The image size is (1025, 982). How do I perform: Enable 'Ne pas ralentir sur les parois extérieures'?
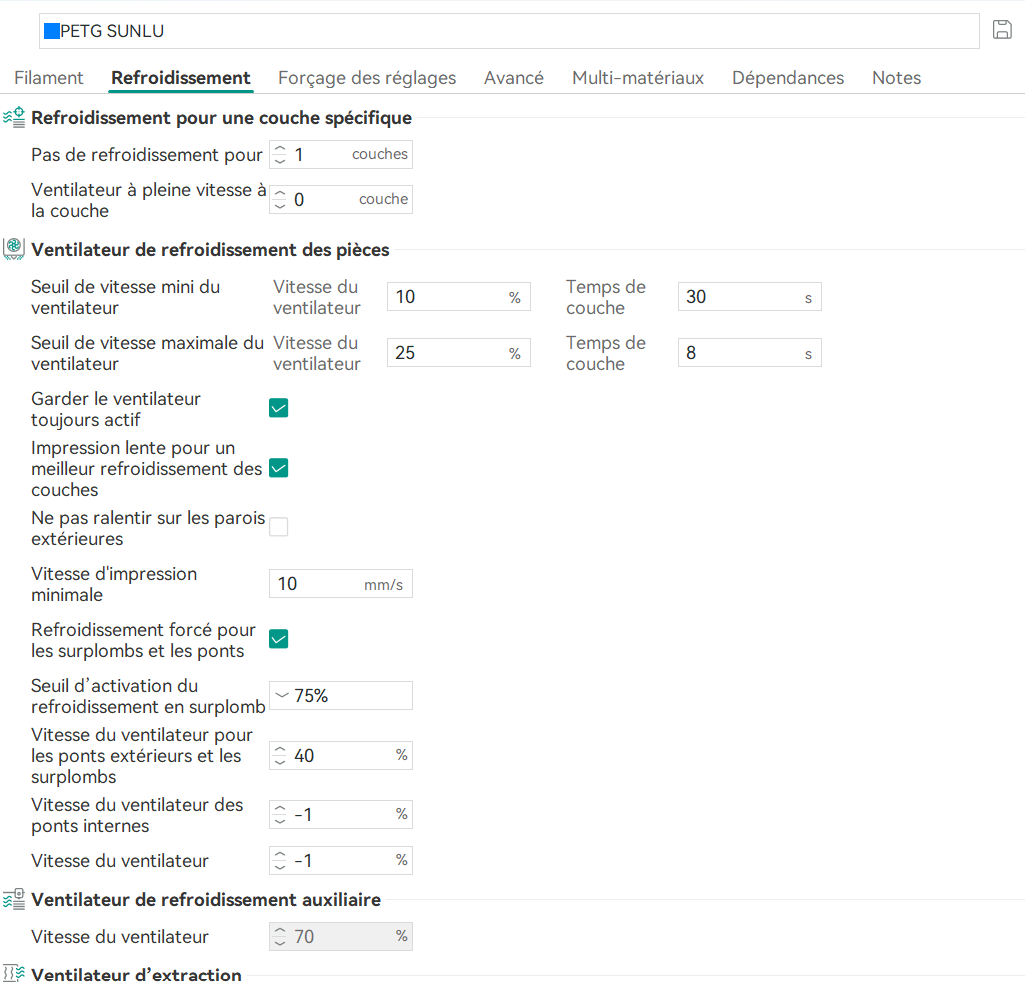(x=279, y=527)
